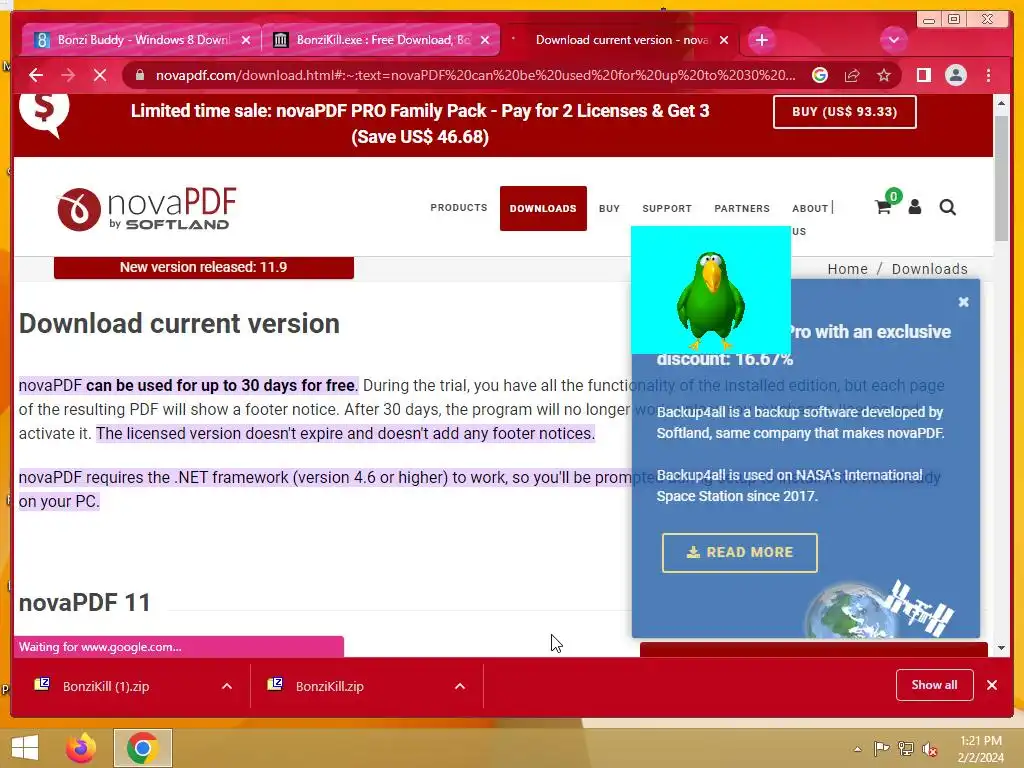
Task: Open the shopping cart icon
Action: coord(883,208)
